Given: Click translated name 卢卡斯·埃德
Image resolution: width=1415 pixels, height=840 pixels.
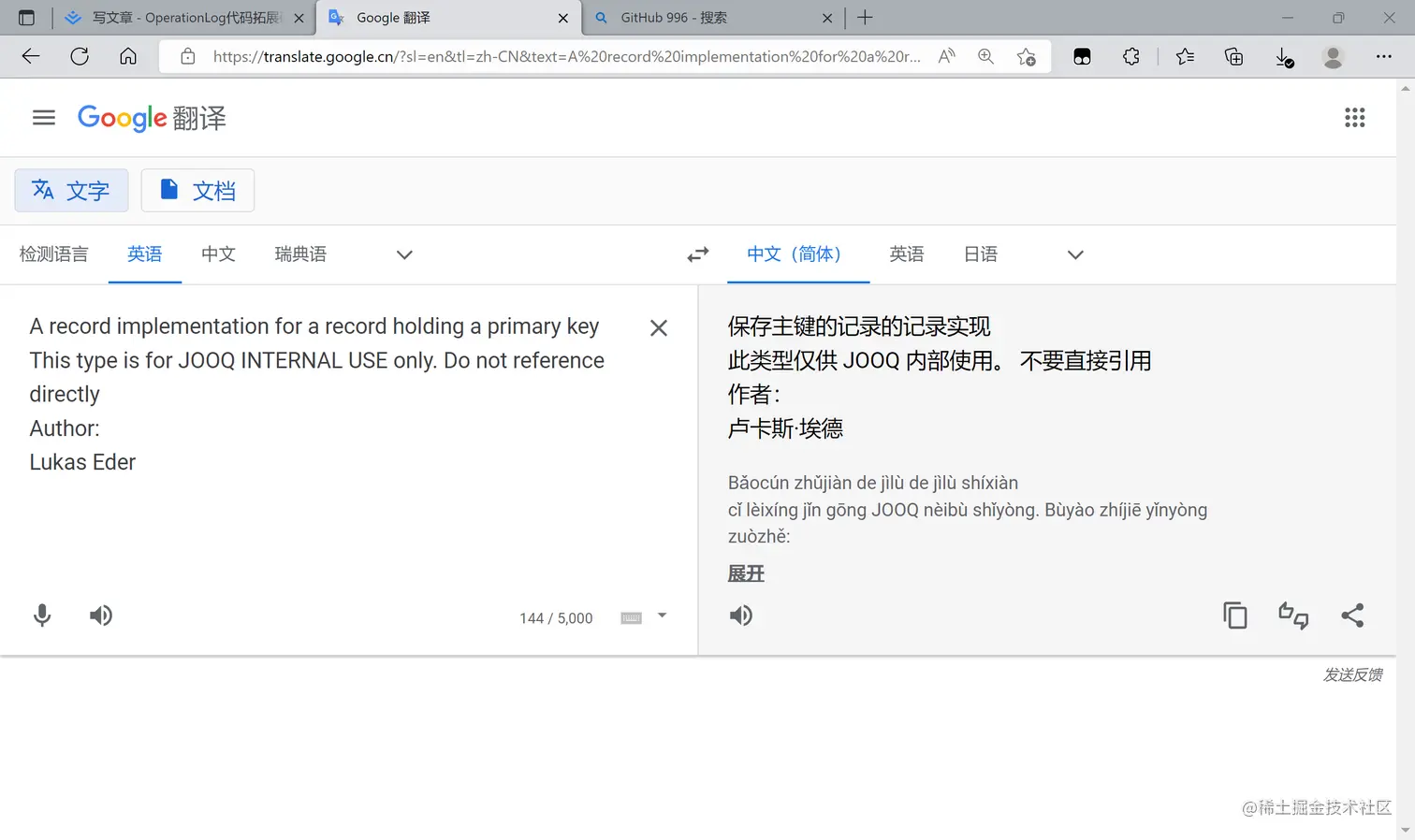Looking at the screenshot, I should click(785, 428).
